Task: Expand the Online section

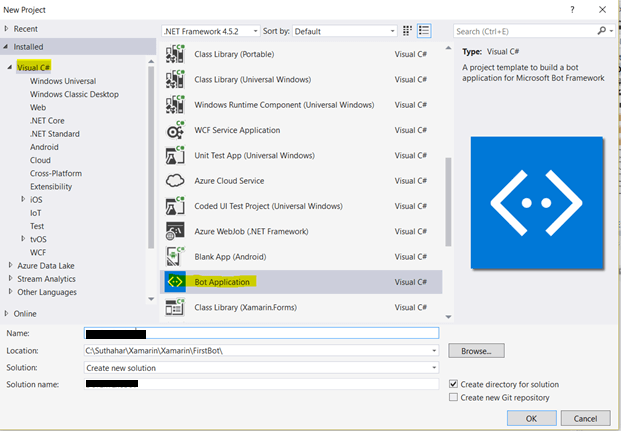Action: click(6, 313)
